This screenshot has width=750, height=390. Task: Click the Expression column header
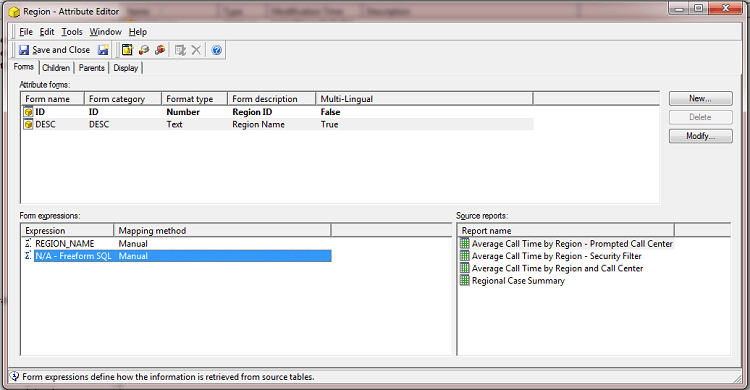tap(67, 231)
